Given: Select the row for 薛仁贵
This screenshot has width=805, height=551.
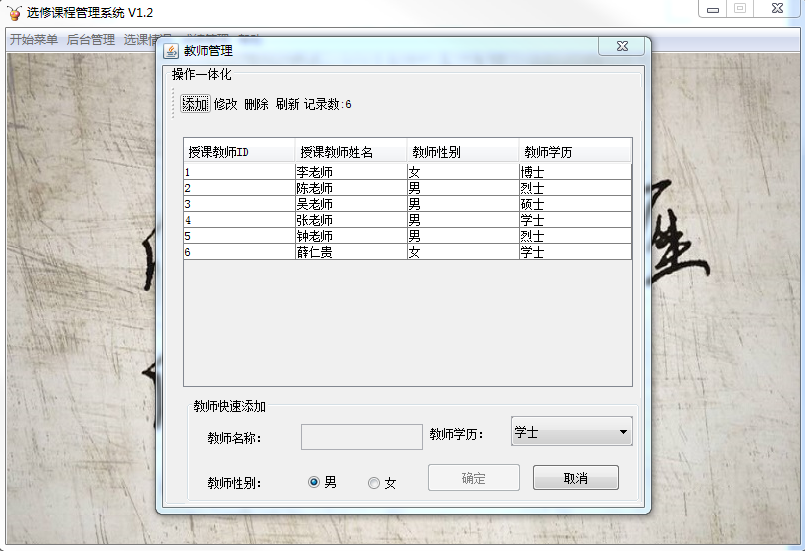Looking at the screenshot, I should pyautogui.click(x=408, y=252).
